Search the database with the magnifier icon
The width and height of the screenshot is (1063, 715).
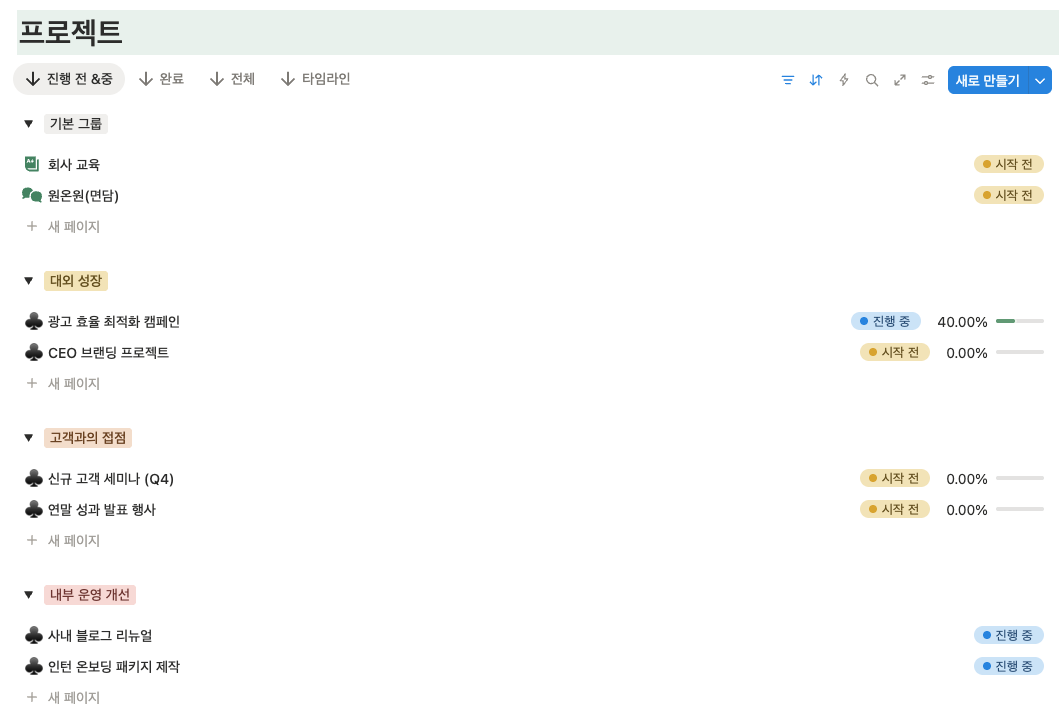point(871,80)
